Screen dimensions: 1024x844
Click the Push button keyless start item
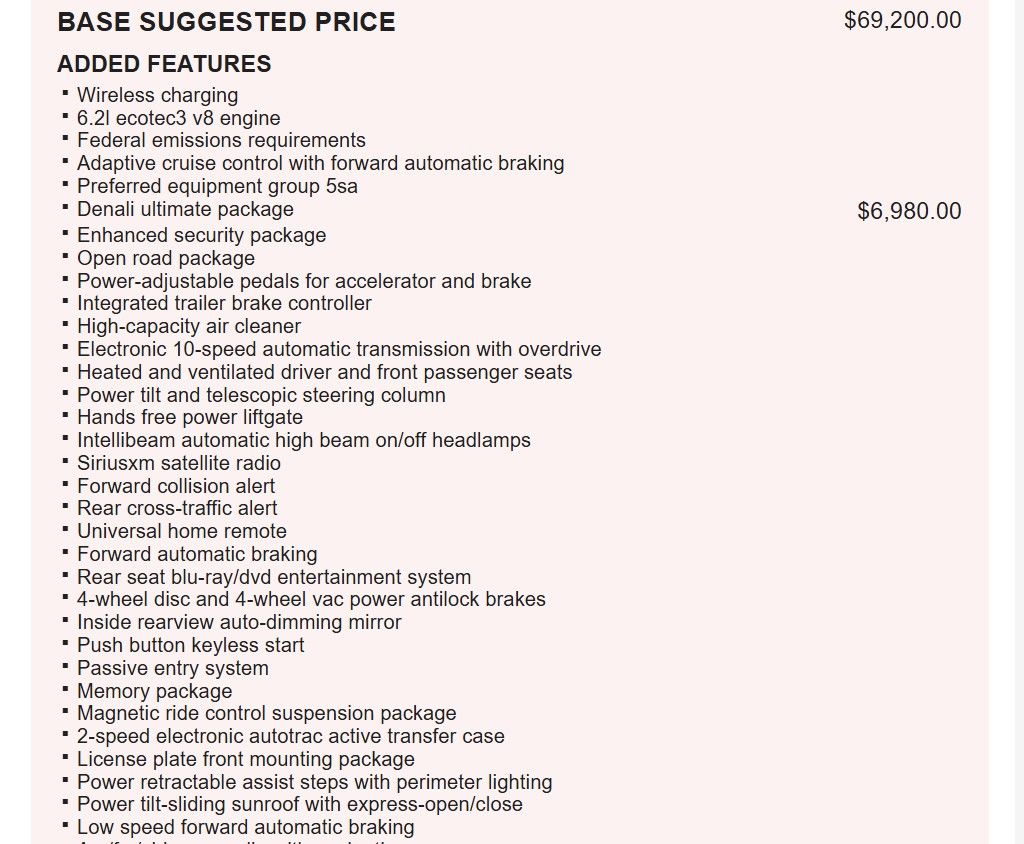tap(191, 645)
